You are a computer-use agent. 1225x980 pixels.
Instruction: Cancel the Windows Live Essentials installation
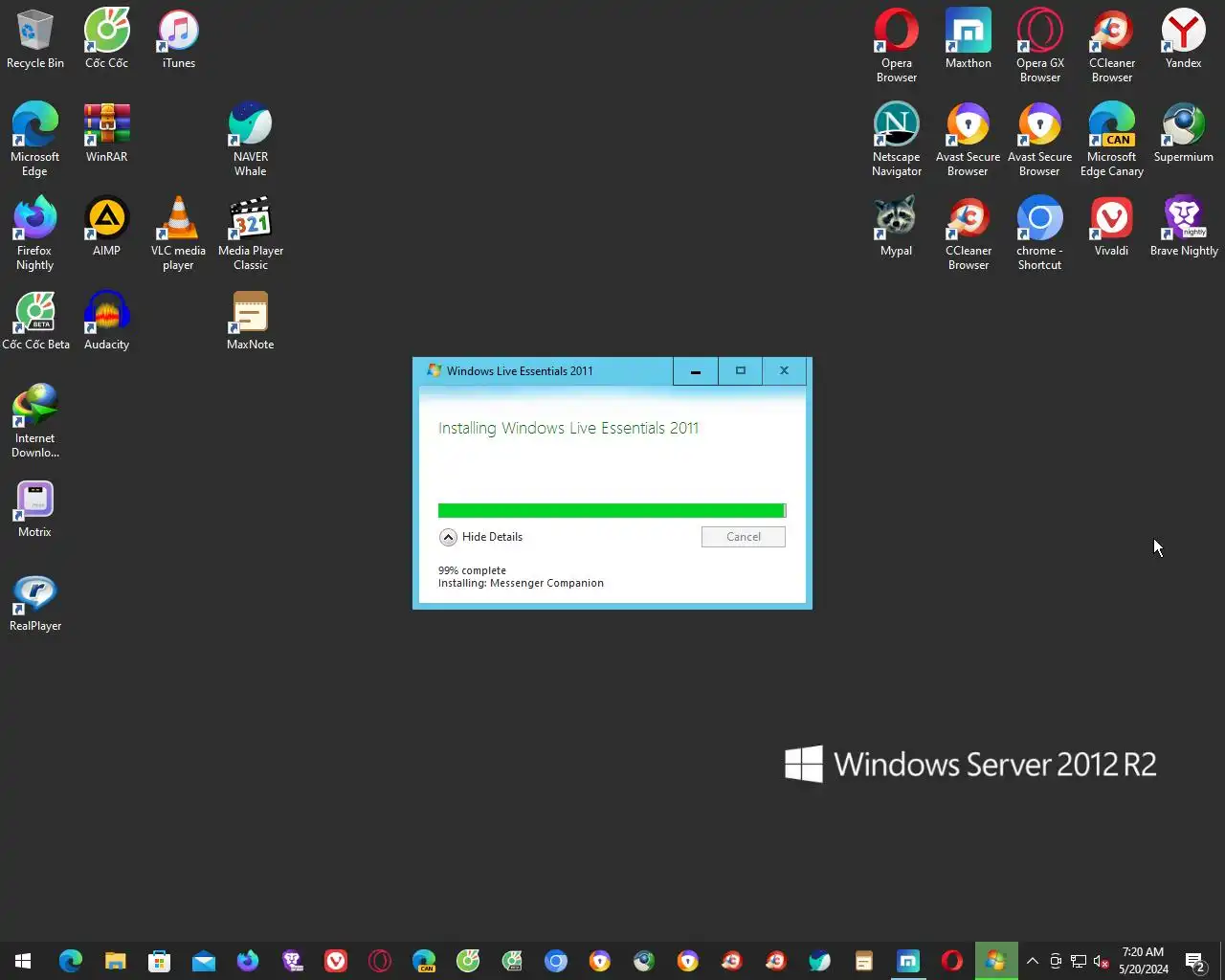coord(744,537)
